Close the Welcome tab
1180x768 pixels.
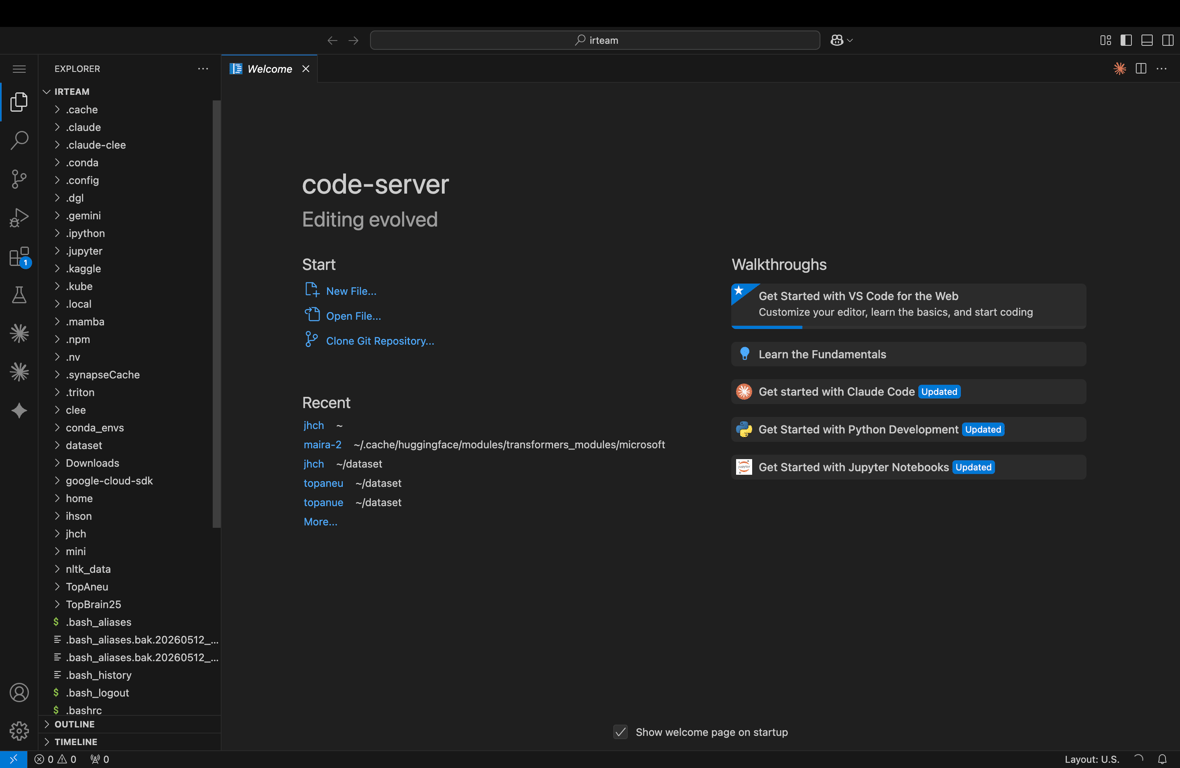[306, 68]
